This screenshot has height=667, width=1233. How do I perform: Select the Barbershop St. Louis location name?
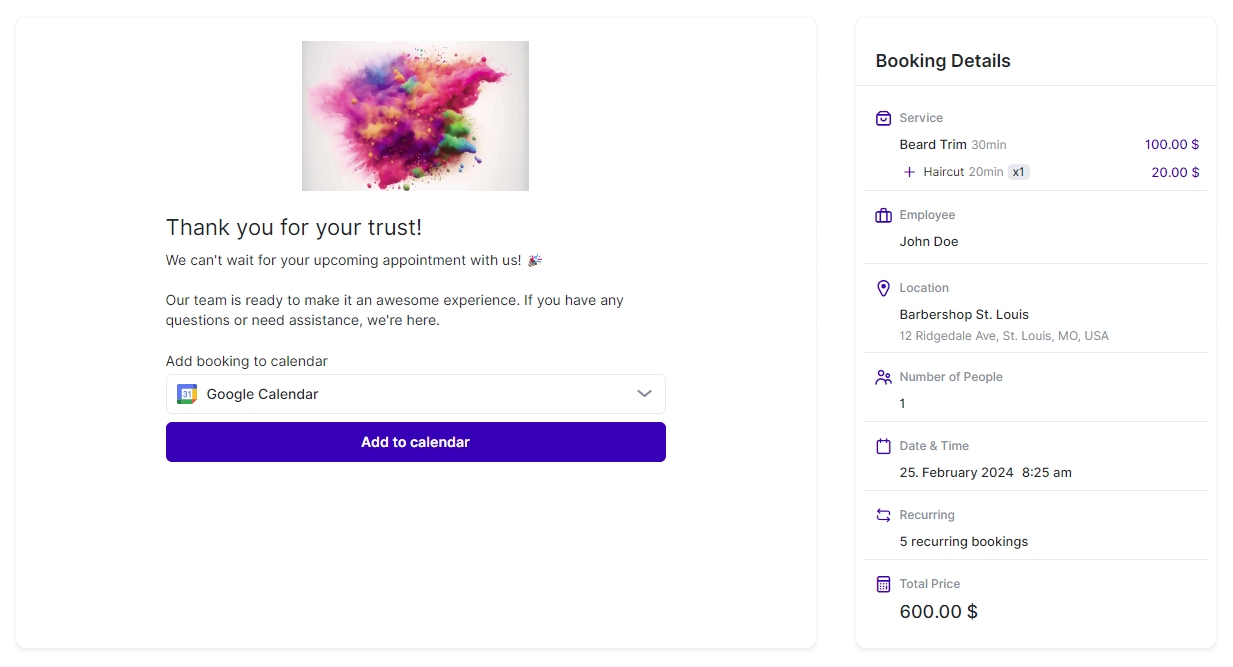[964, 314]
